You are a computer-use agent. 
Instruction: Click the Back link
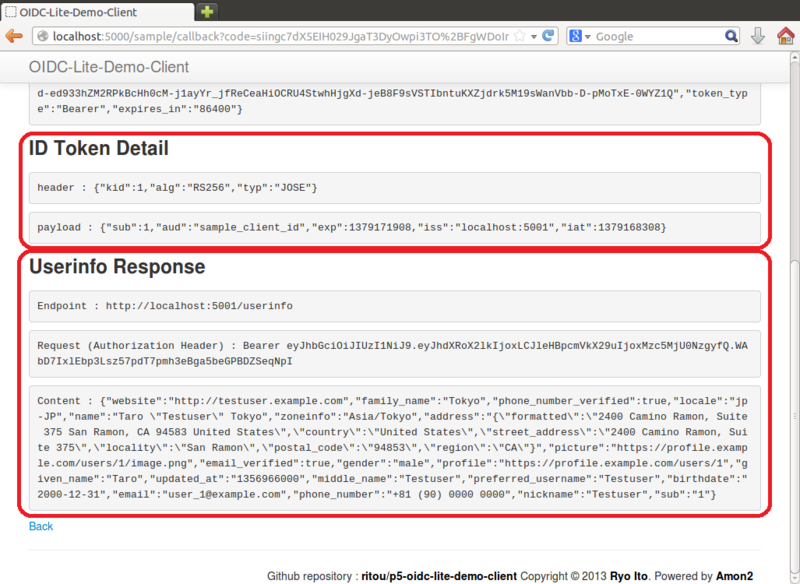click(41, 526)
